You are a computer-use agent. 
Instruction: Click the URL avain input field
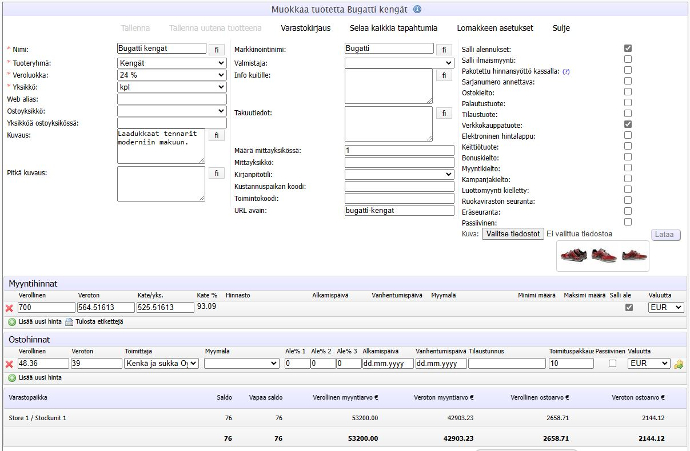pyautogui.click(x=400, y=210)
